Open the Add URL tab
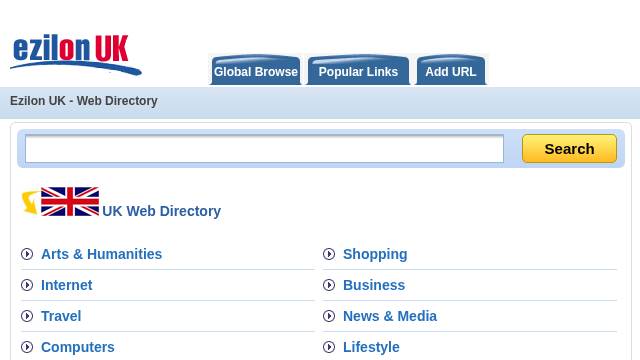Image resolution: width=640 pixels, height=360 pixels. click(451, 70)
